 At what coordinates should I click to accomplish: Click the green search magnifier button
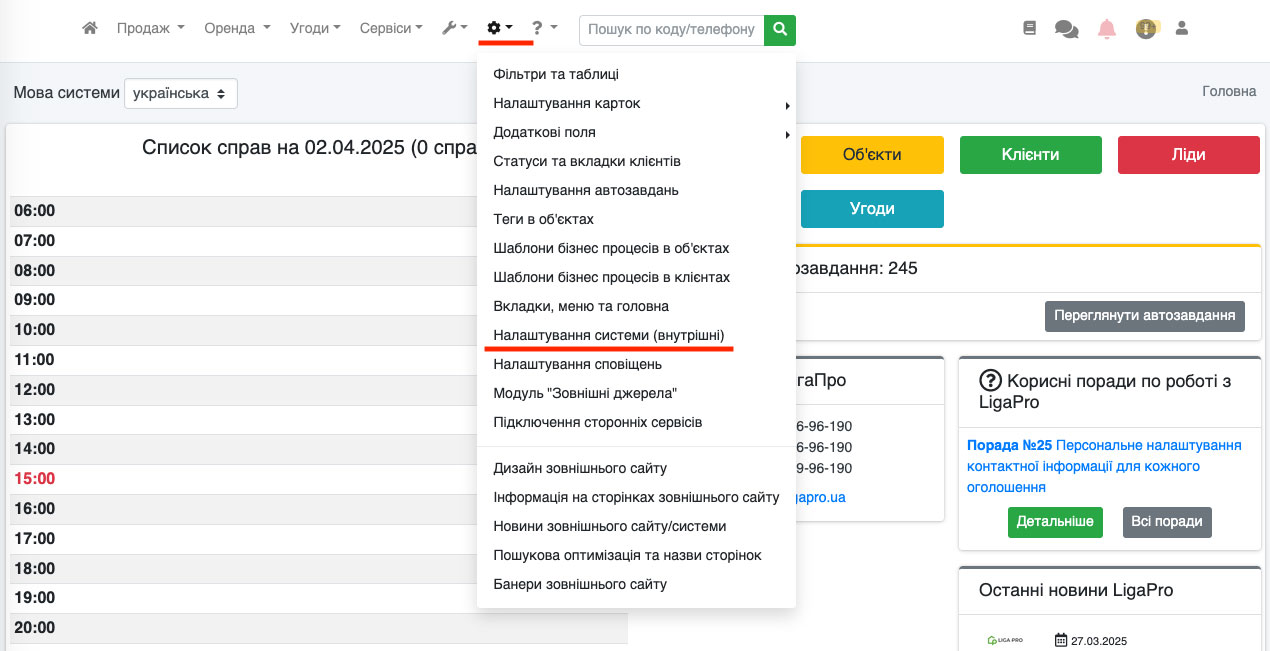coord(780,29)
